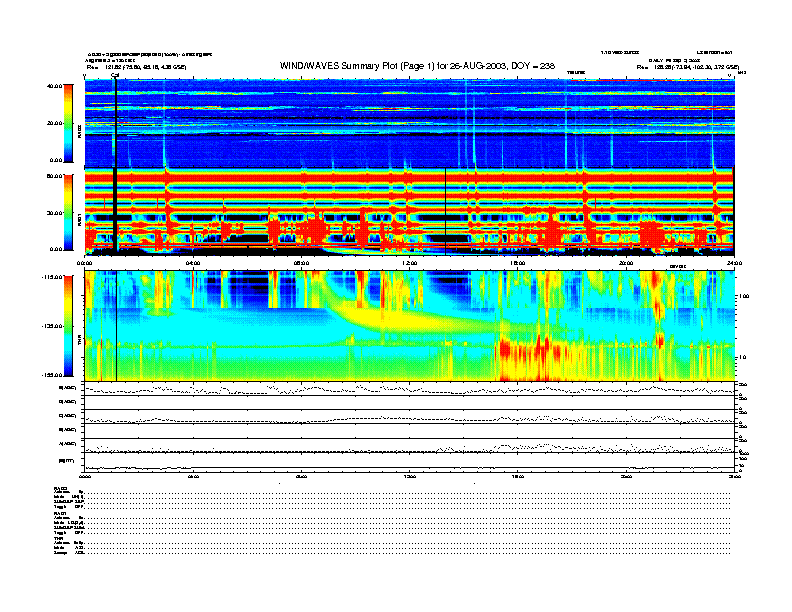Image resolution: width=792 pixels, height=612 pixels.
Task: Select the 0.00 label on RAD2 scale
Action: [56, 160]
